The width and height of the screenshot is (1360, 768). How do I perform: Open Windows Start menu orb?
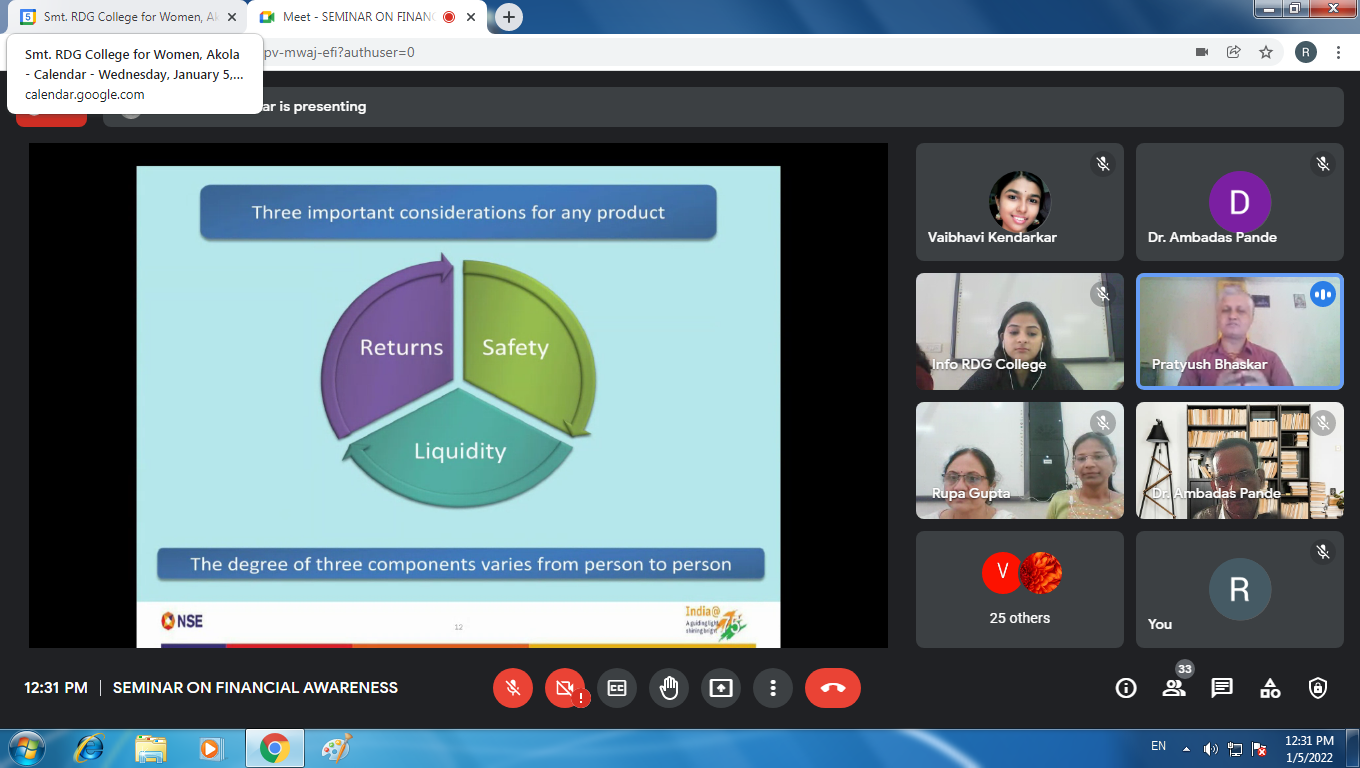(26, 748)
